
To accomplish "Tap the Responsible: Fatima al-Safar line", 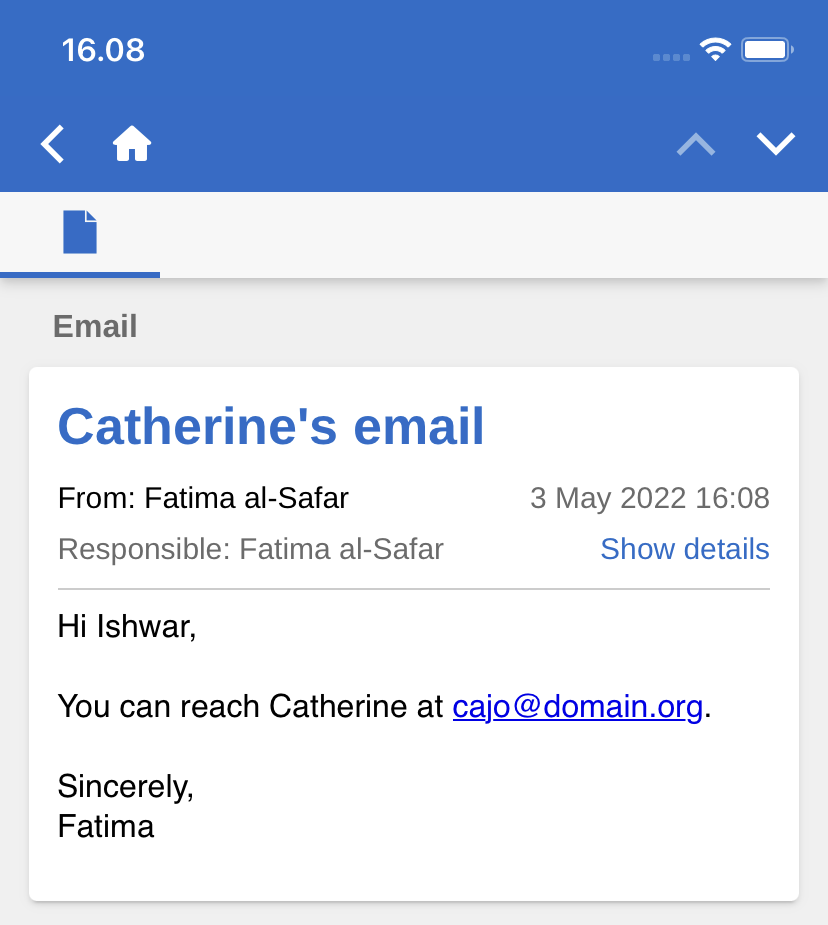I will click(251, 549).
